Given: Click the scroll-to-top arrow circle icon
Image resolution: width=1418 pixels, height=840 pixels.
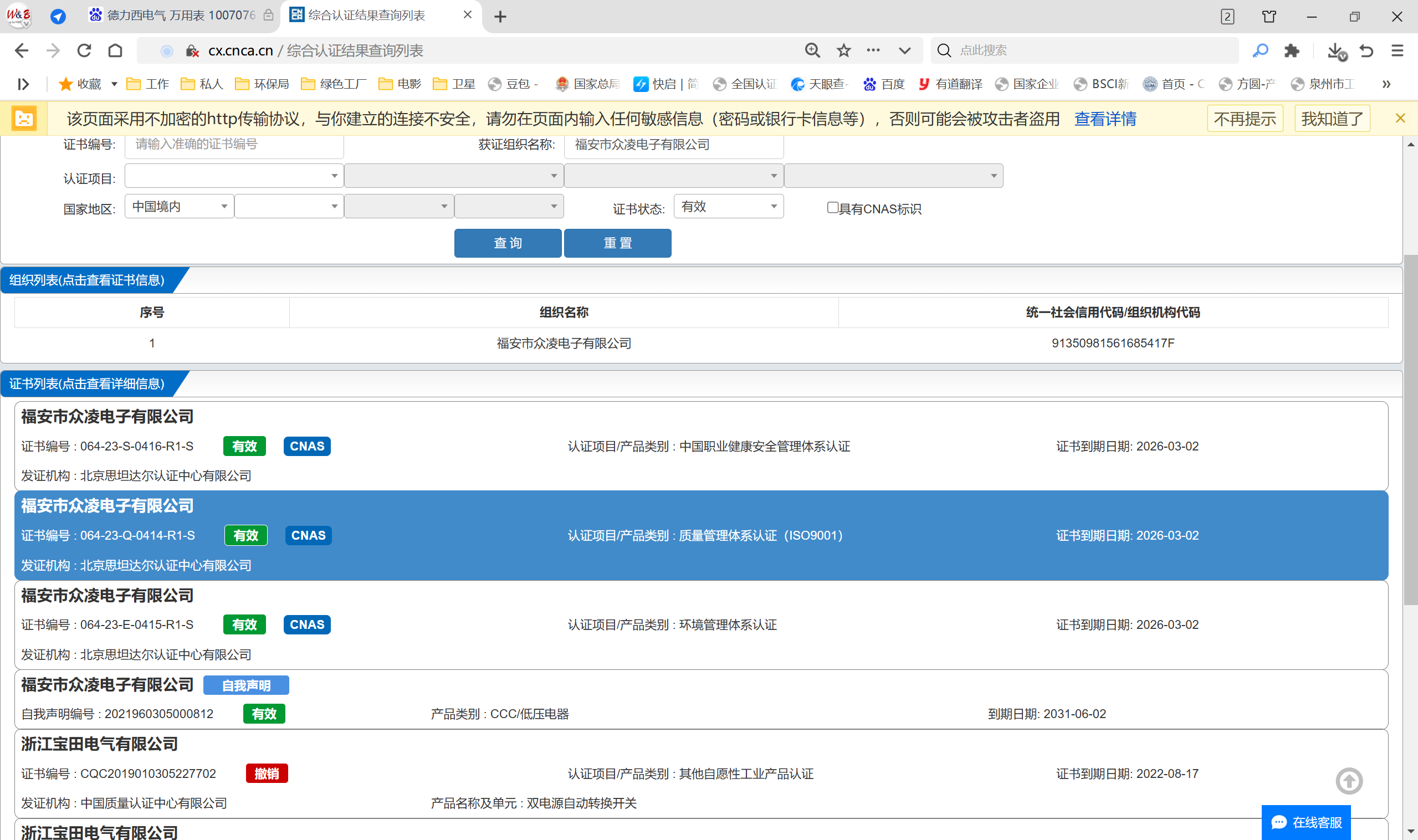Looking at the screenshot, I should coord(1349,781).
